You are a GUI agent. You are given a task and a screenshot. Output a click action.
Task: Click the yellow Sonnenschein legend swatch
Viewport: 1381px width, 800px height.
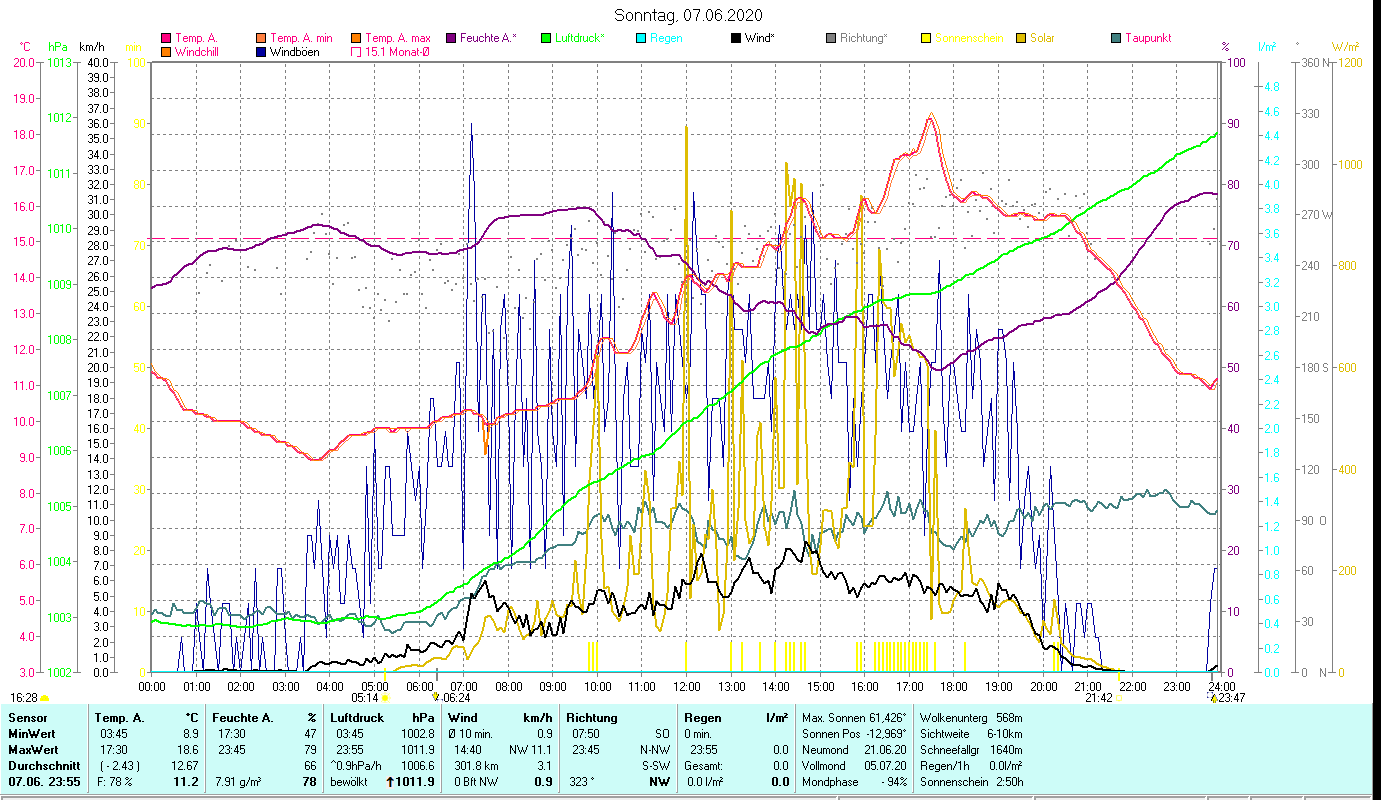(926, 39)
